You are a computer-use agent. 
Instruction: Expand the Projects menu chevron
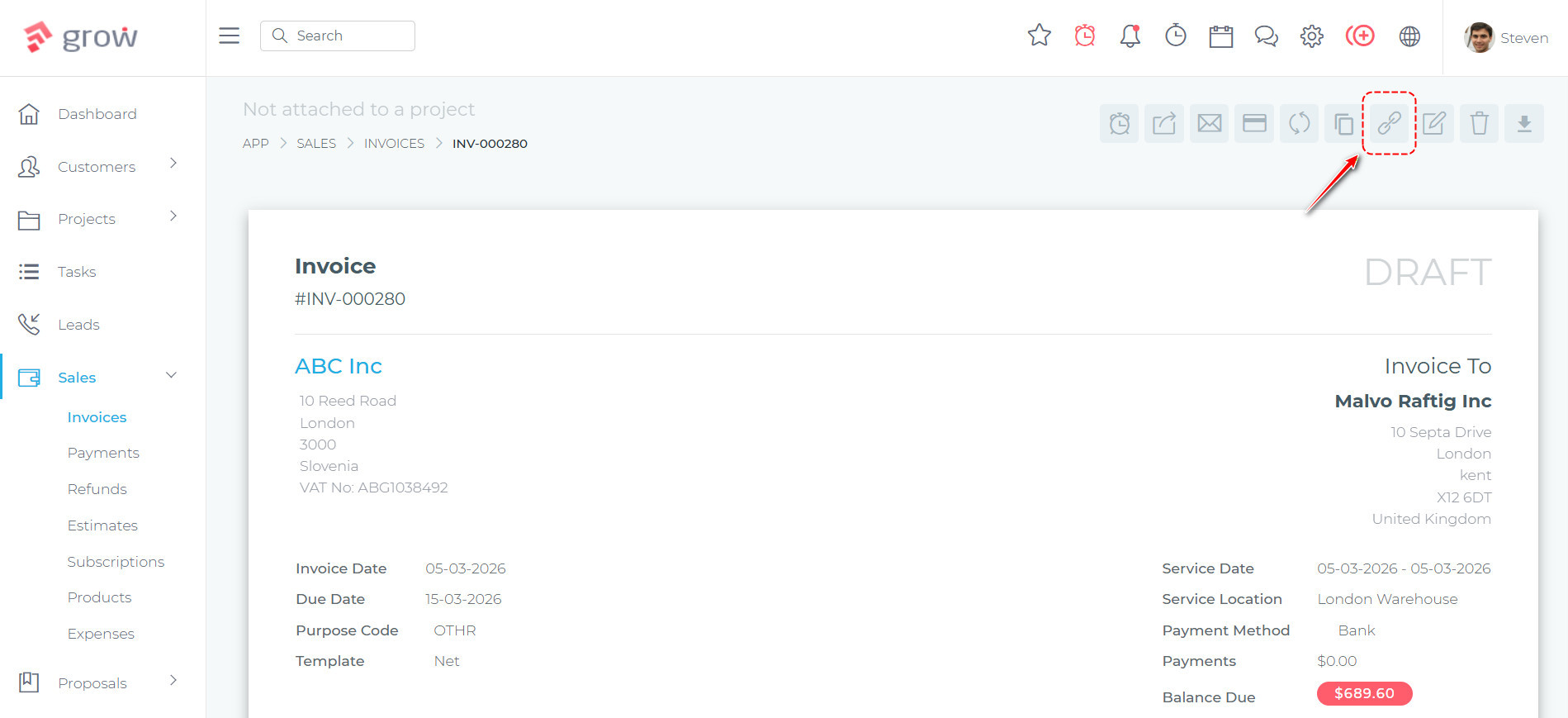pos(173,216)
